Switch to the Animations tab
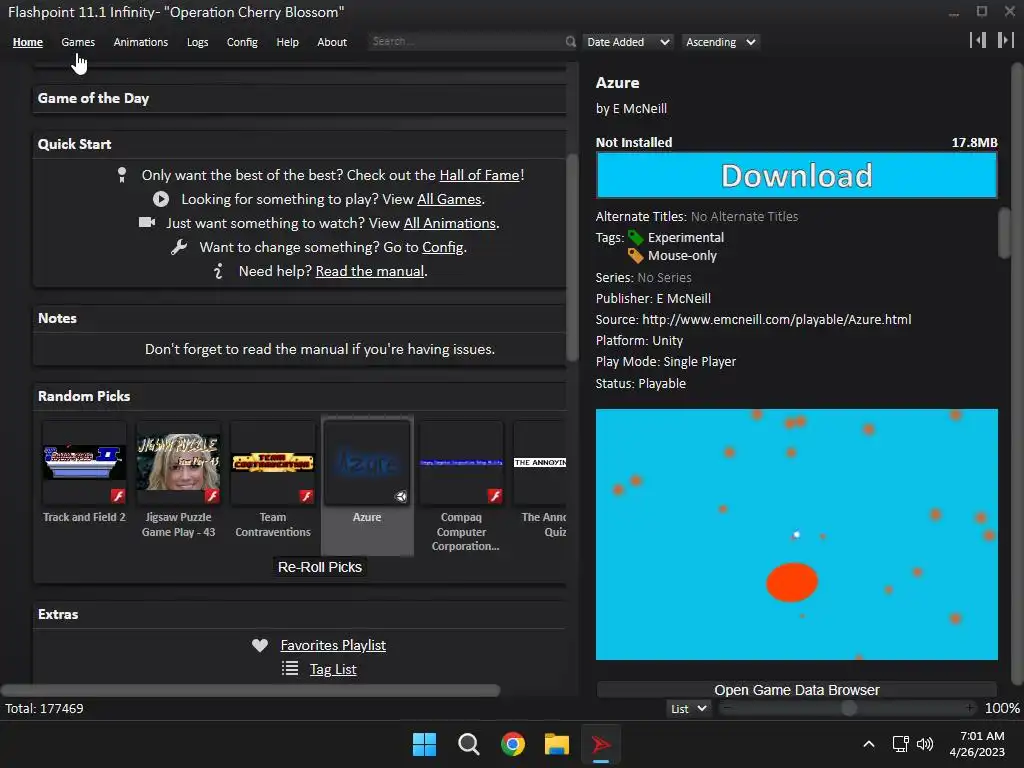Screen dimensions: 1024x768 click(140, 42)
